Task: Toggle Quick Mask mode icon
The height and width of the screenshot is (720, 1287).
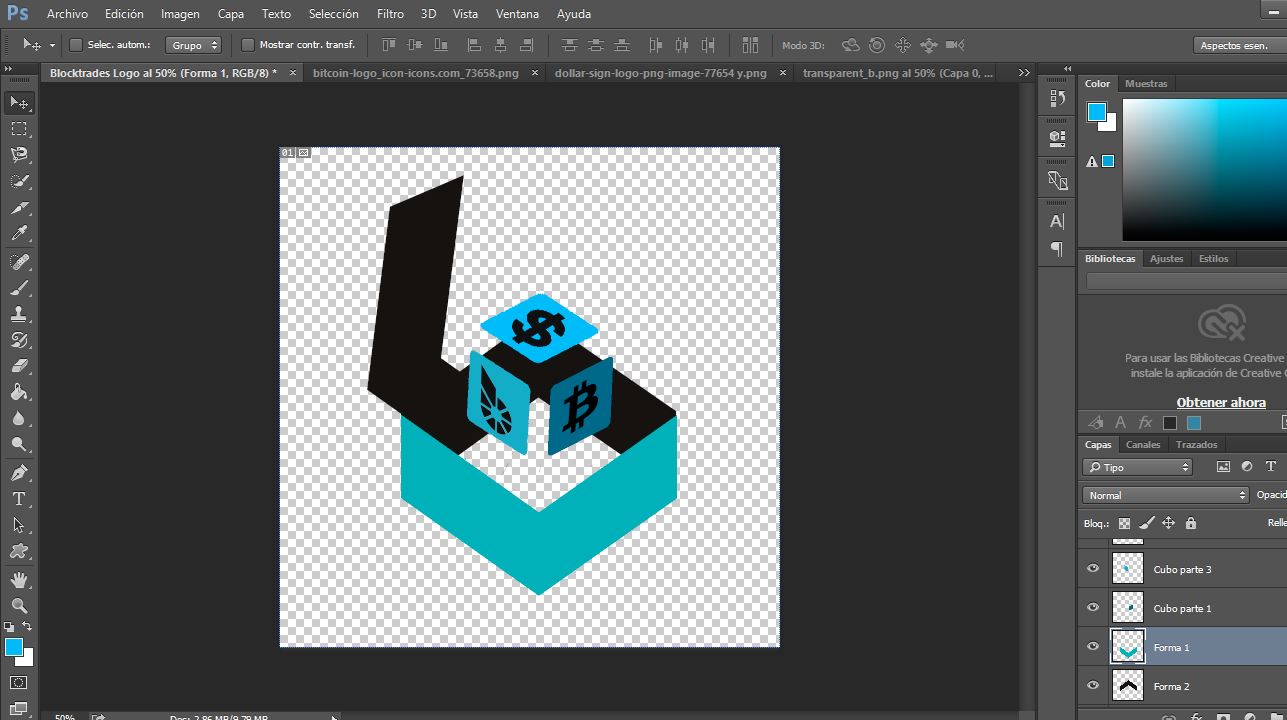Action: pos(19,683)
